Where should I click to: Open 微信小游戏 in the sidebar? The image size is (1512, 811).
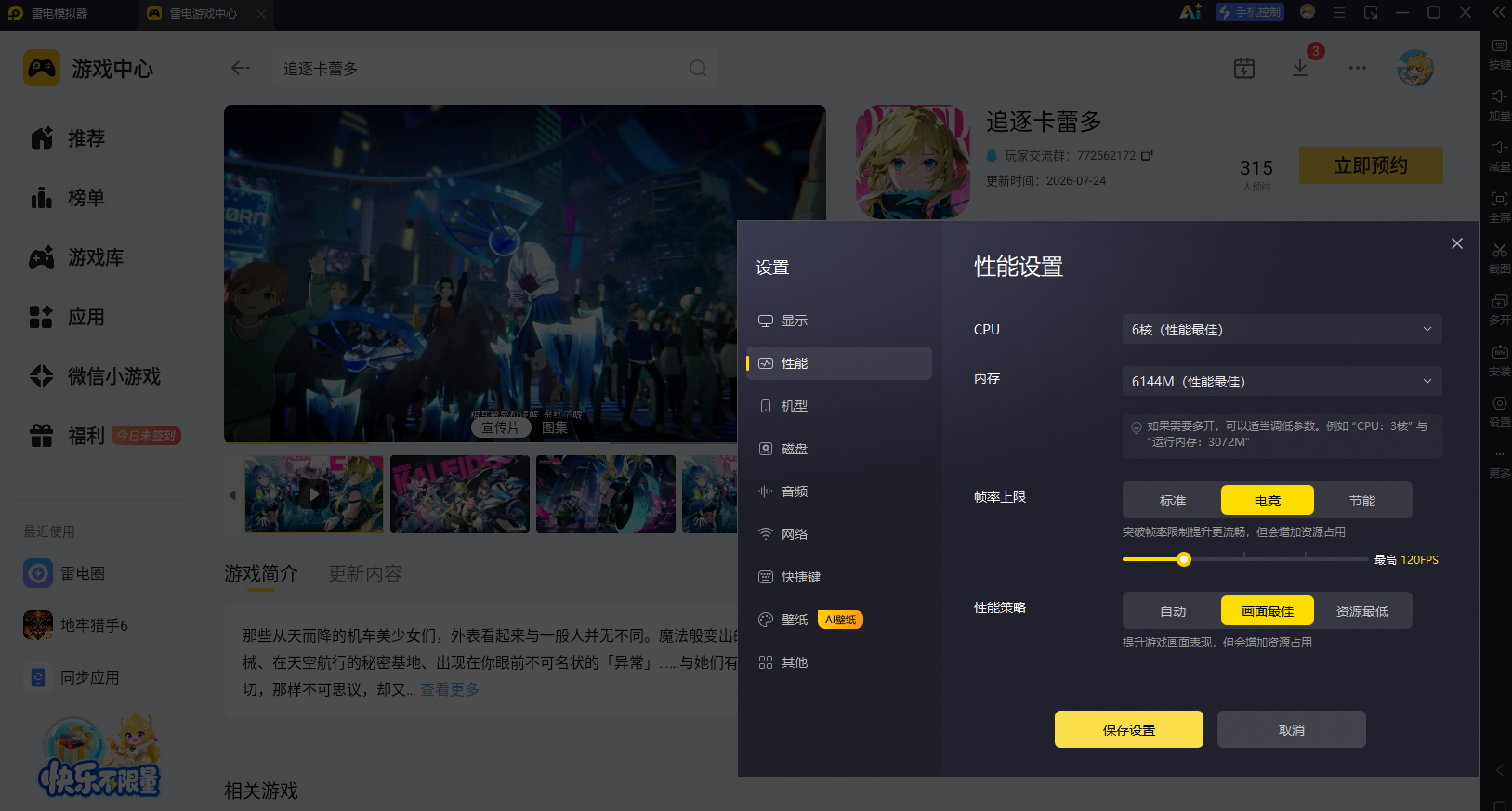pyautogui.click(x=95, y=376)
